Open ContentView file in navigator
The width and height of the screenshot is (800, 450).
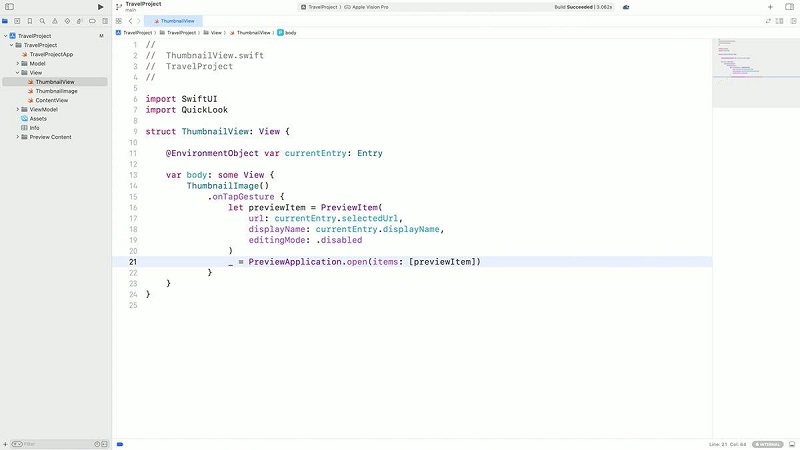click(x=51, y=100)
